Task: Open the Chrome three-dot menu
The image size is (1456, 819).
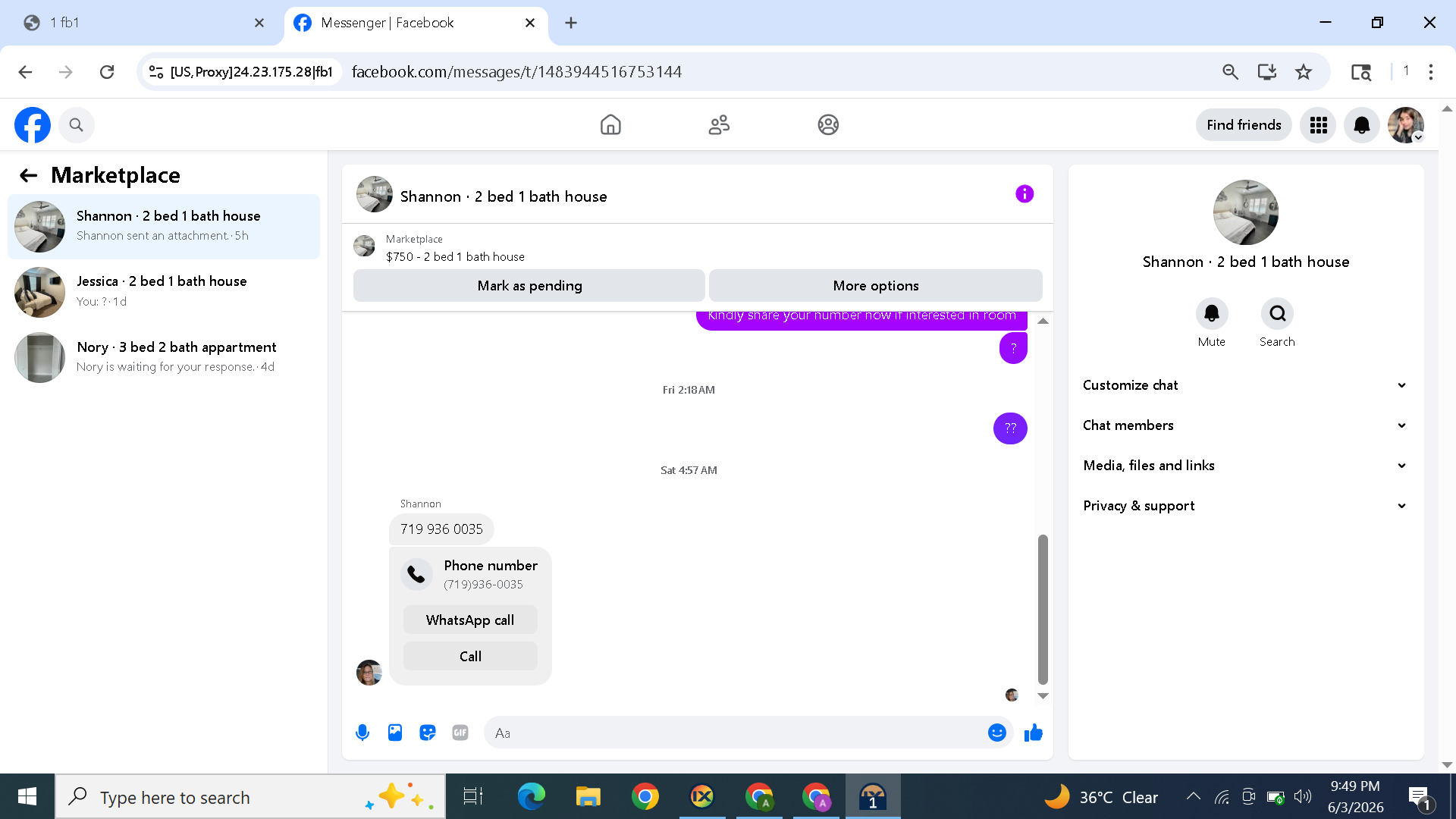Action: pyautogui.click(x=1431, y=72)
